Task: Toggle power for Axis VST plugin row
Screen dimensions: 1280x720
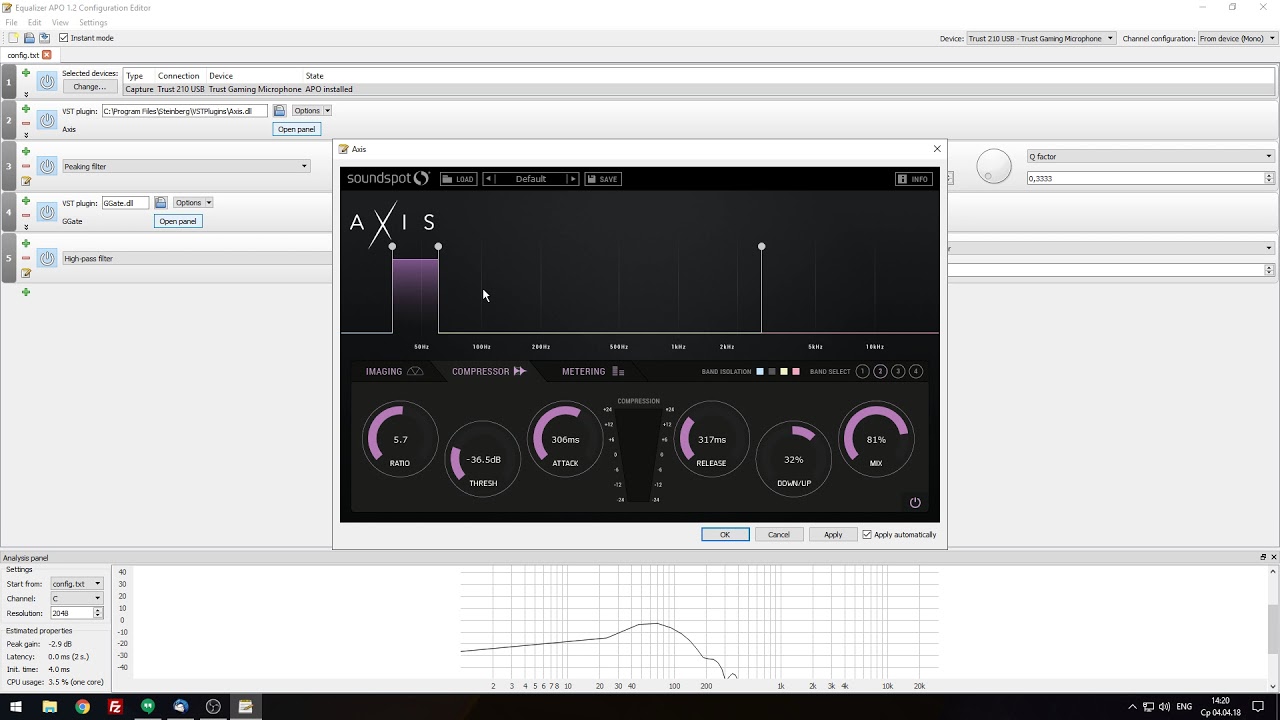Action: pyautogui.click(x=47, y=120)
